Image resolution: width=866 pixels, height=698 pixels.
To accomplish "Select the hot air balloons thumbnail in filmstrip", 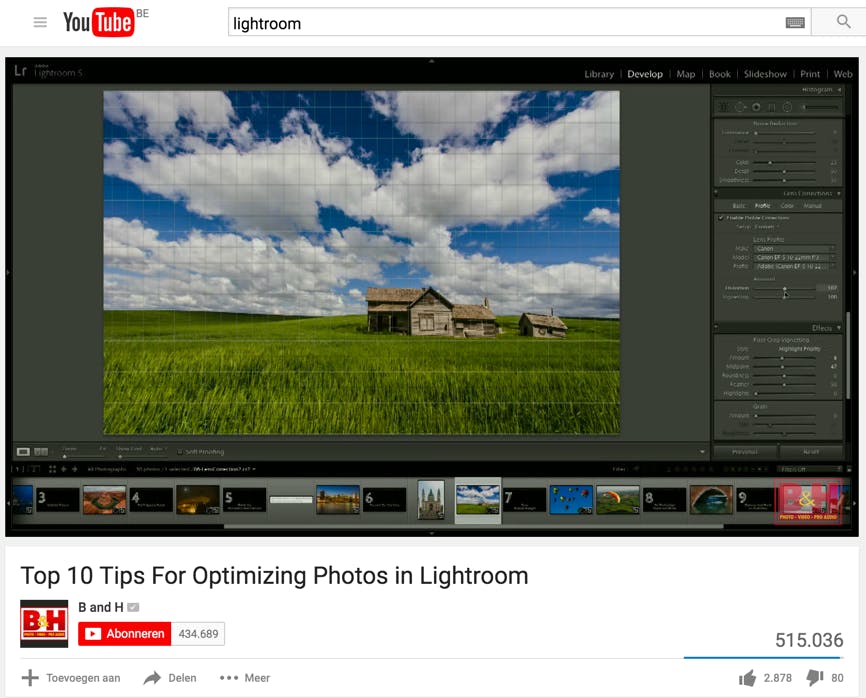I will pos(571,500).
